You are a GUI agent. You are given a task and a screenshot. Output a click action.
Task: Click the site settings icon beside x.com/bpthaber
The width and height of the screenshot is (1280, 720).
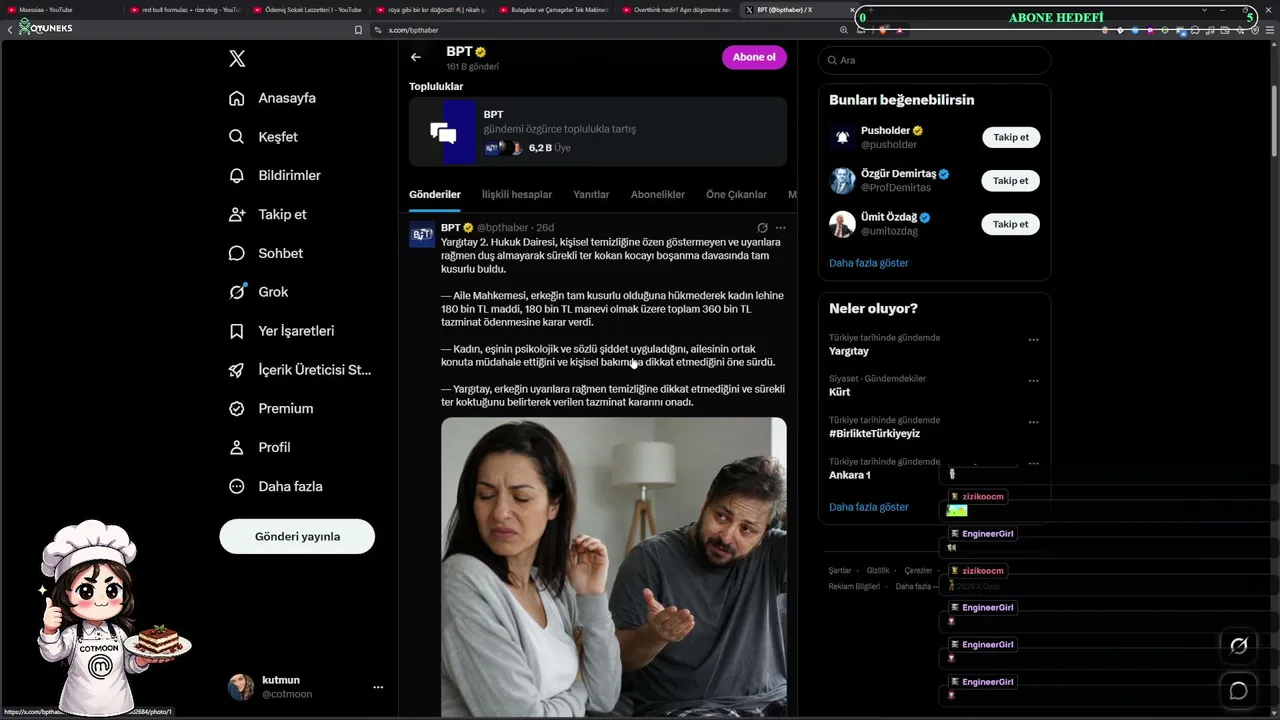[378, 30]
